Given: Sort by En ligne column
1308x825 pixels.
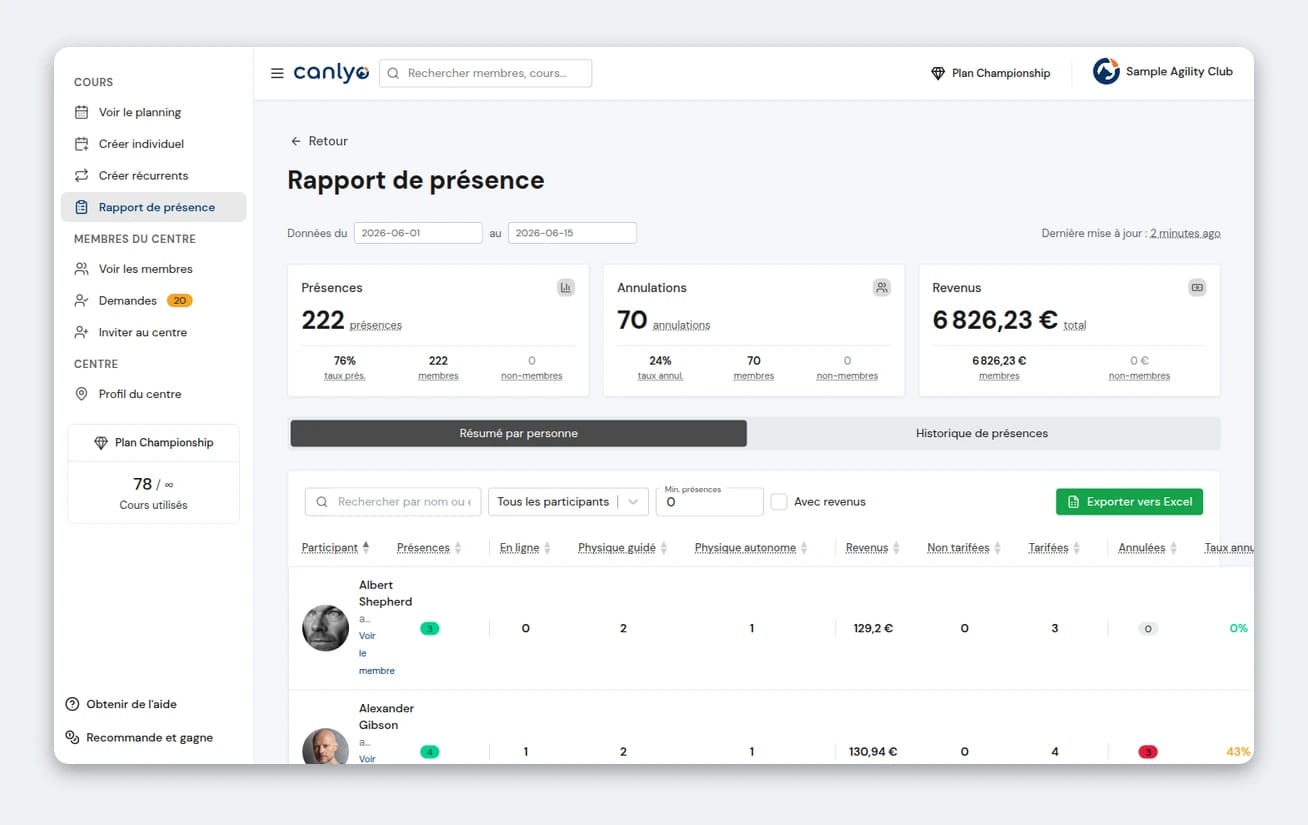Looking at the screenshot, I should pyautogui.click(x=525, y=548).
